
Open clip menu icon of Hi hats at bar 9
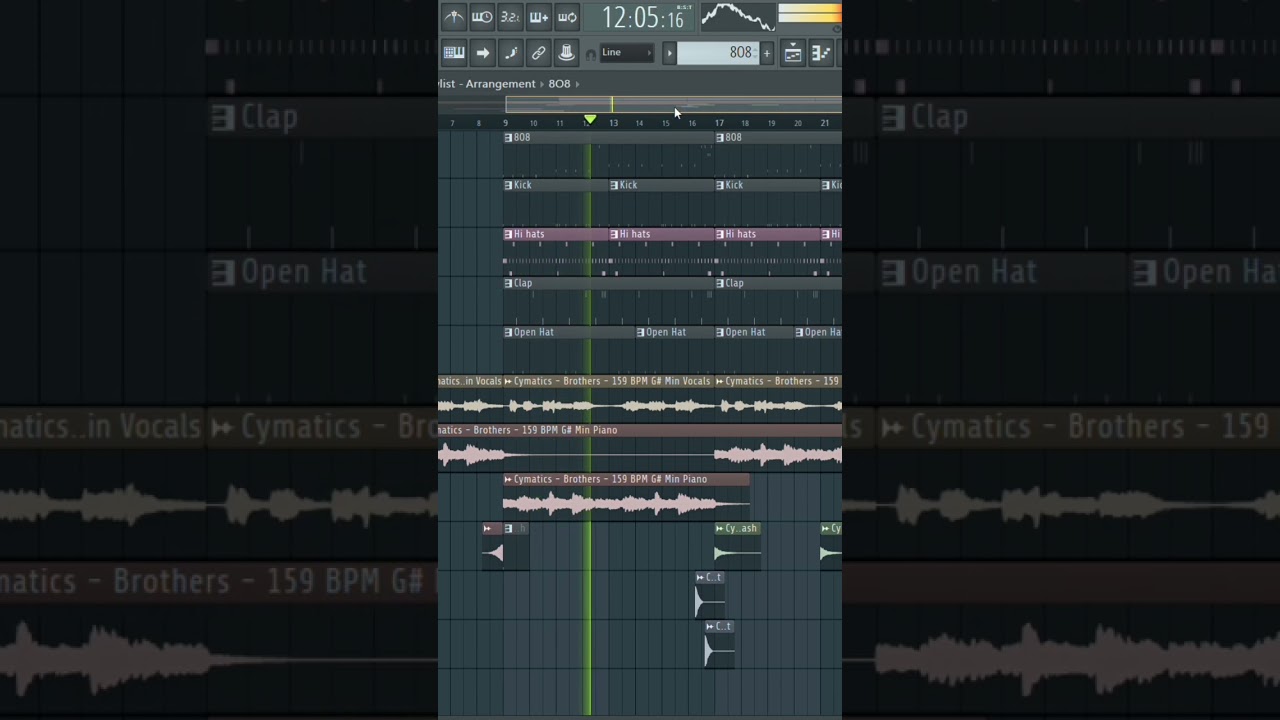[508, 234]
